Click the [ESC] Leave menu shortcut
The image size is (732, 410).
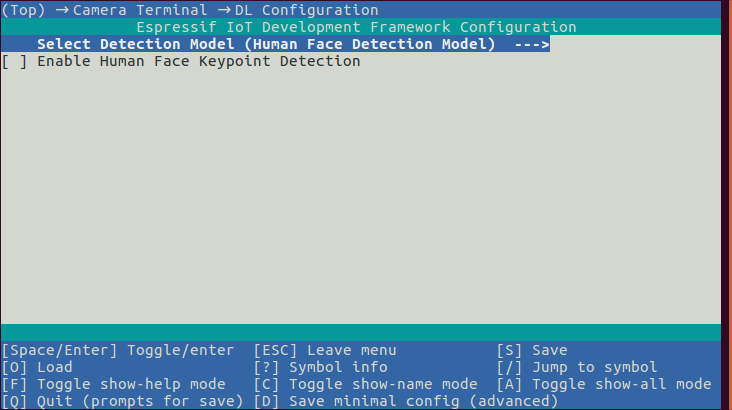325,350
